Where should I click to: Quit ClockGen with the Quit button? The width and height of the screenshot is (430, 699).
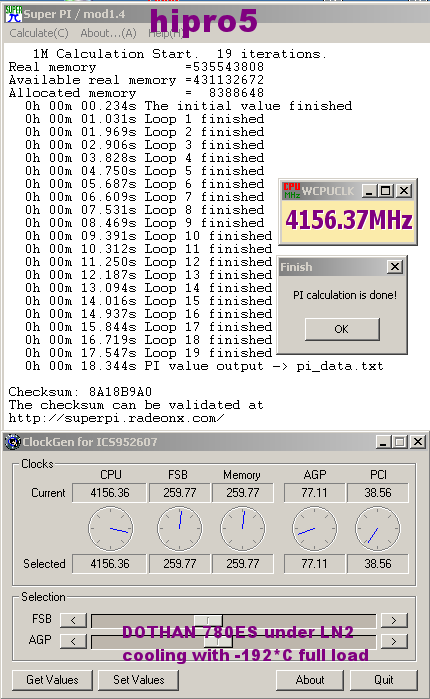383,679
